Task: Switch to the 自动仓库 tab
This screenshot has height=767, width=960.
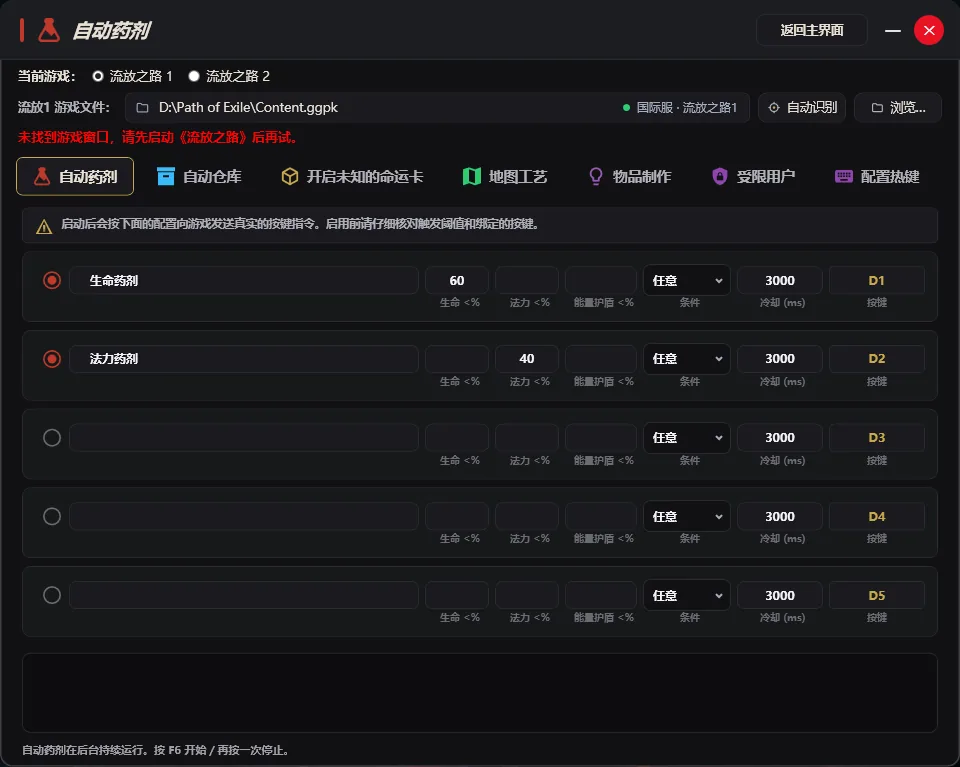Action: point(200,177)
